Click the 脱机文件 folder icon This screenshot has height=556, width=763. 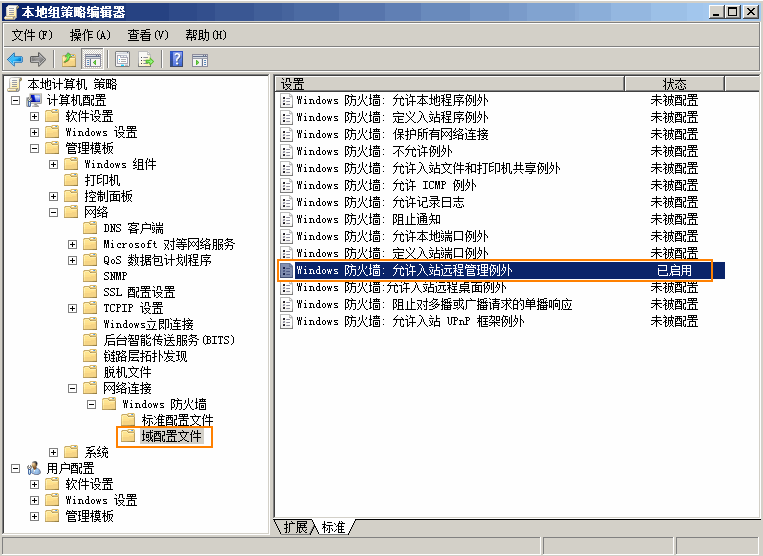coord(90,372)
